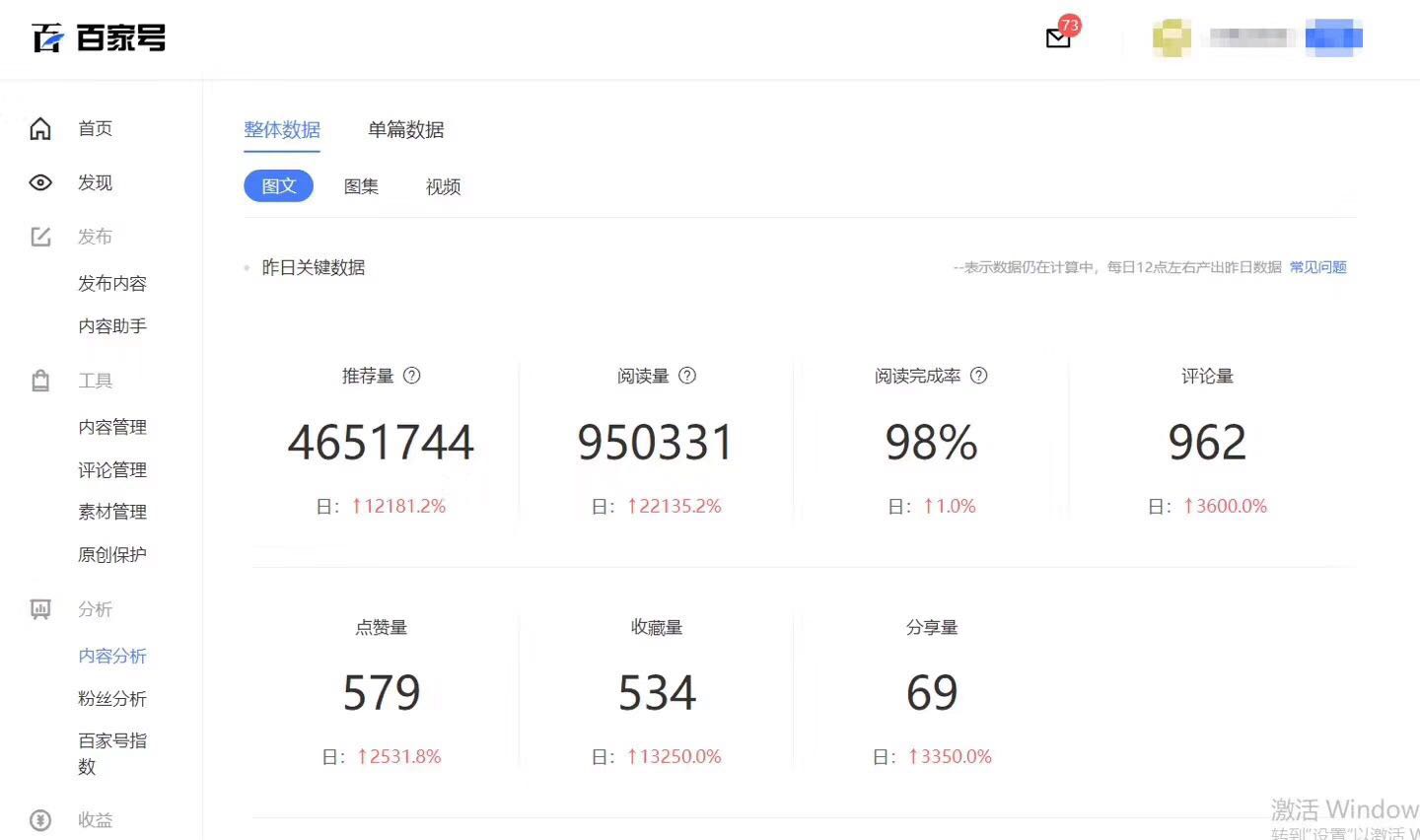Switch to 图集 content type
1420x840 pixels.
coord(361,186)
